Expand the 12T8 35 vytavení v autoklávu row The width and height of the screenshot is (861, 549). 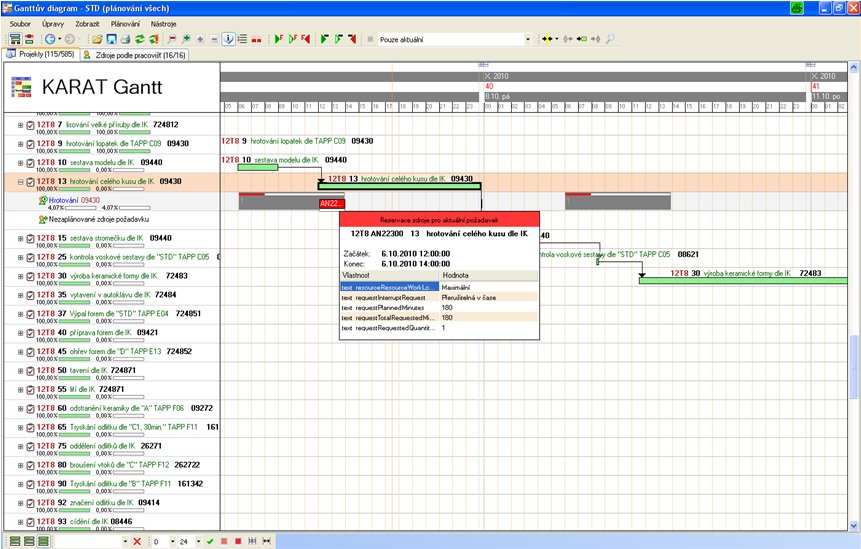point(20,295)
